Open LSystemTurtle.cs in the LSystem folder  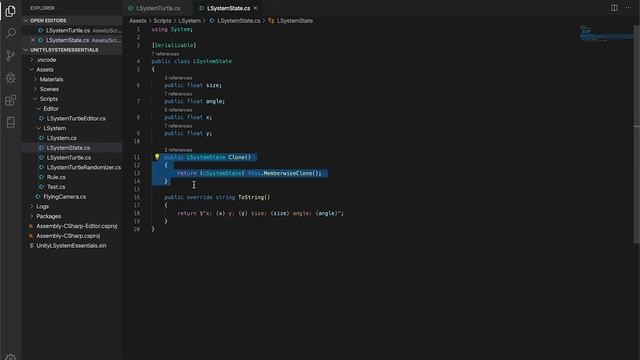click(69, 158)
